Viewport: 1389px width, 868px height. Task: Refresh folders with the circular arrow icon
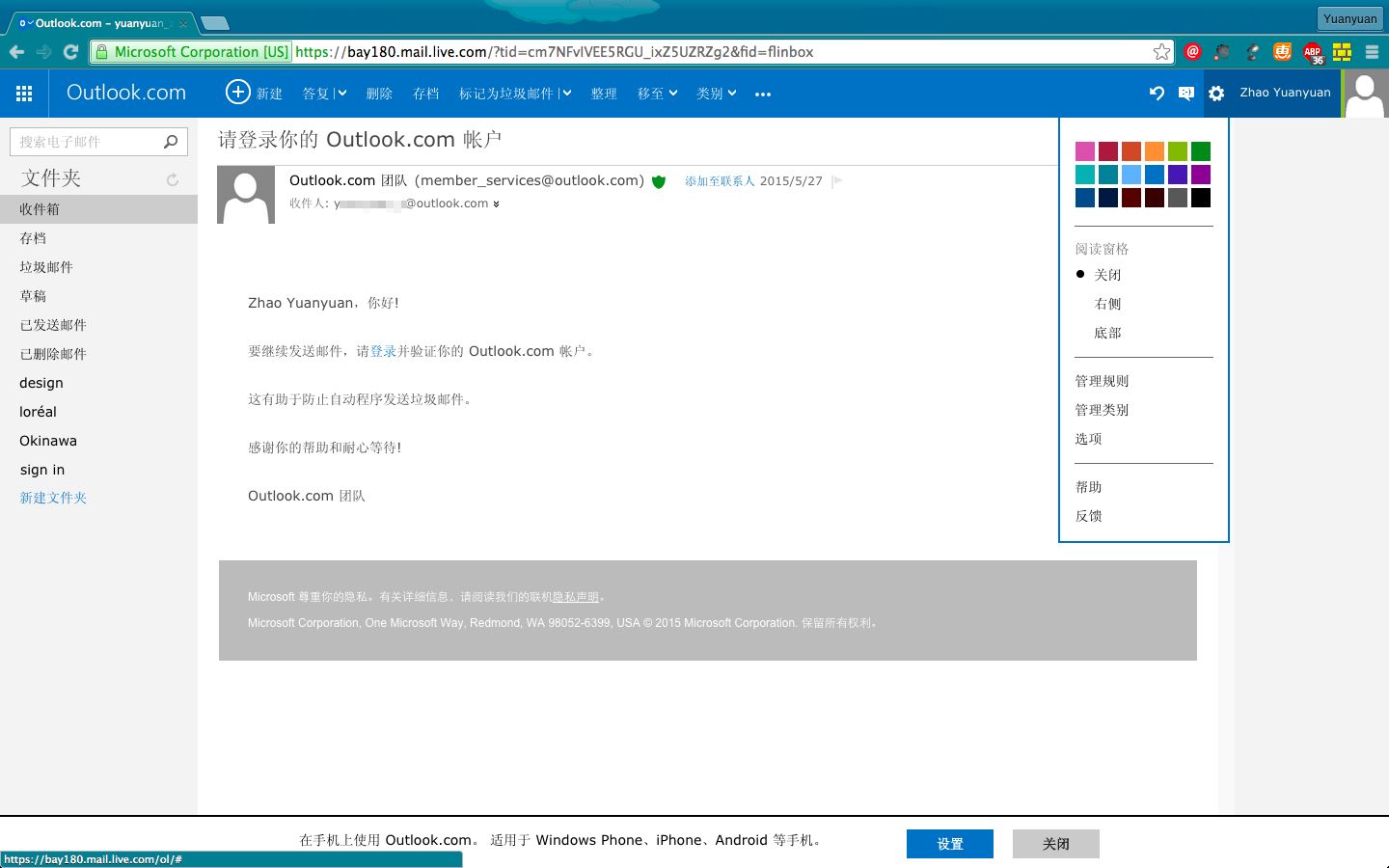(x=173, y=179)
